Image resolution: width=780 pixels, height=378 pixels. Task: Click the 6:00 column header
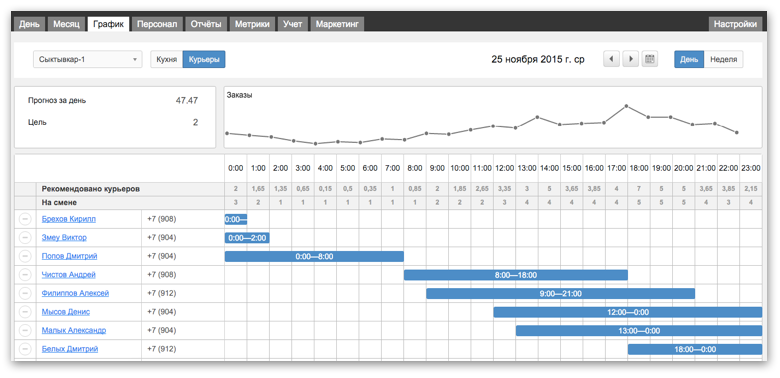(x=370, y=169)
